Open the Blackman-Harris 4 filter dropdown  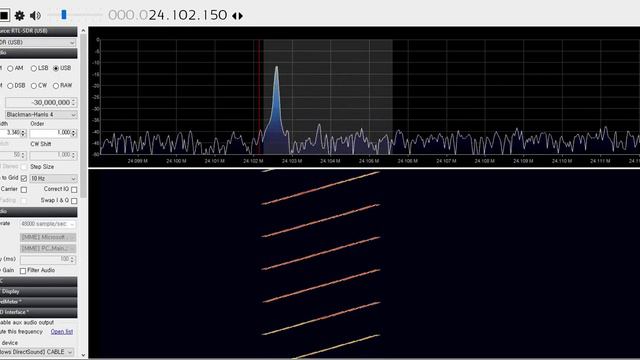(x=41, y=115)
